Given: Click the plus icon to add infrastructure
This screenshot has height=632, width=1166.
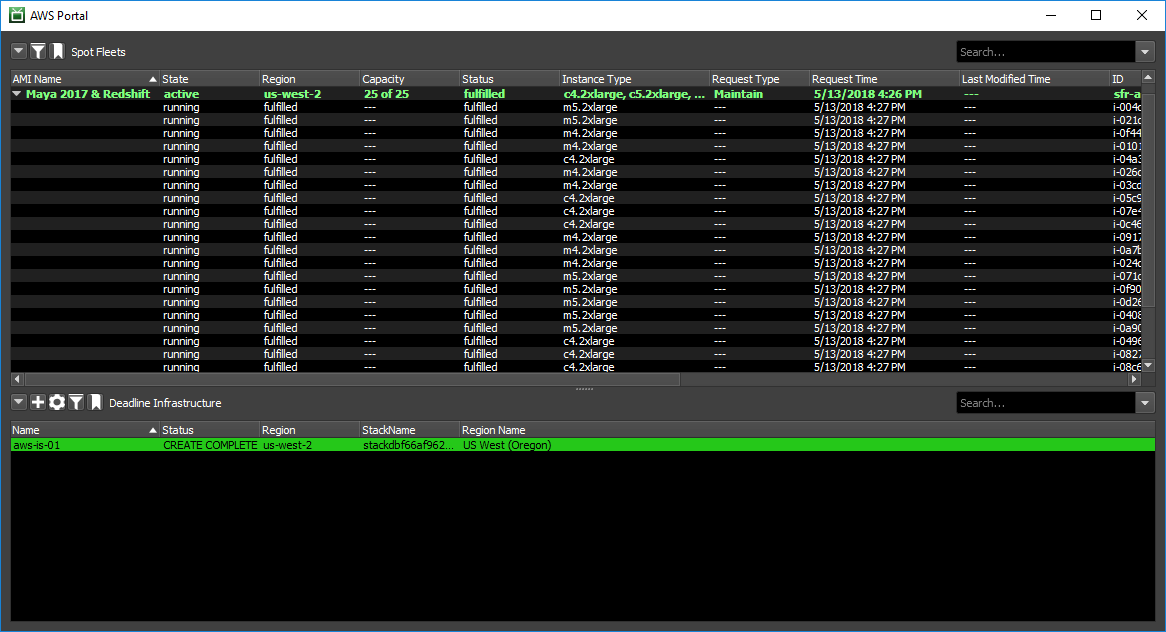Looking at the screenshot, I should point(38,402).
